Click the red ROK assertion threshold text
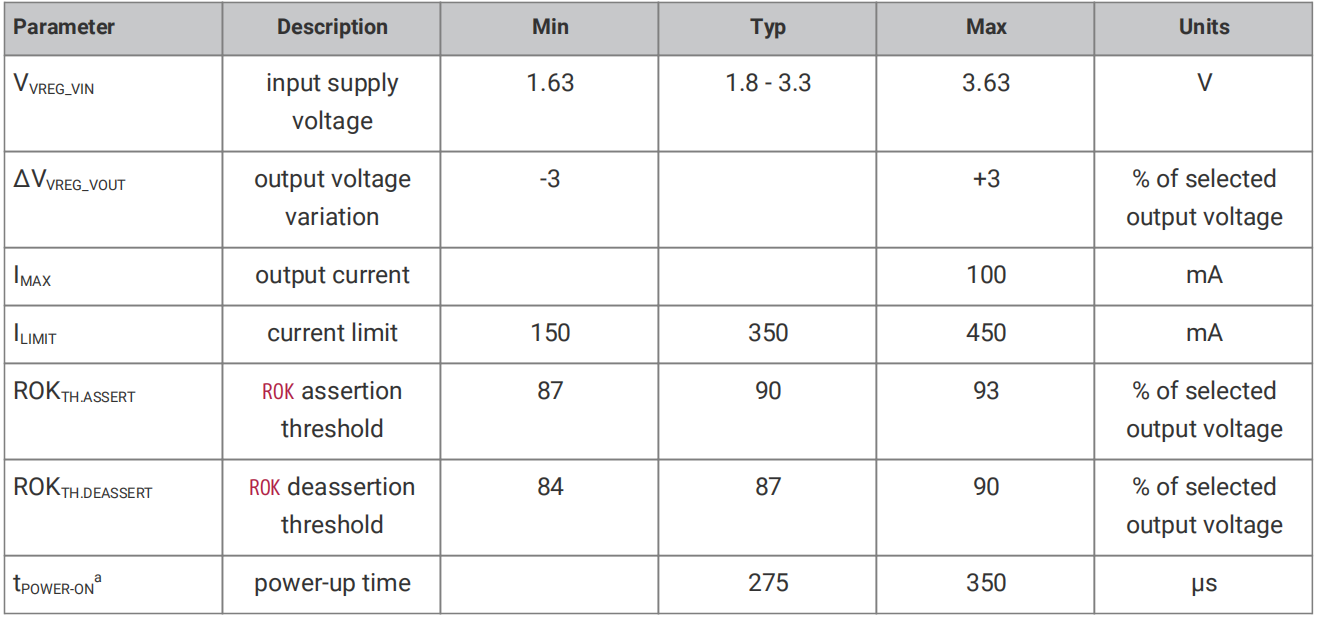The height and width of the screenshot is (618, 1320). [x=279, y=392]
